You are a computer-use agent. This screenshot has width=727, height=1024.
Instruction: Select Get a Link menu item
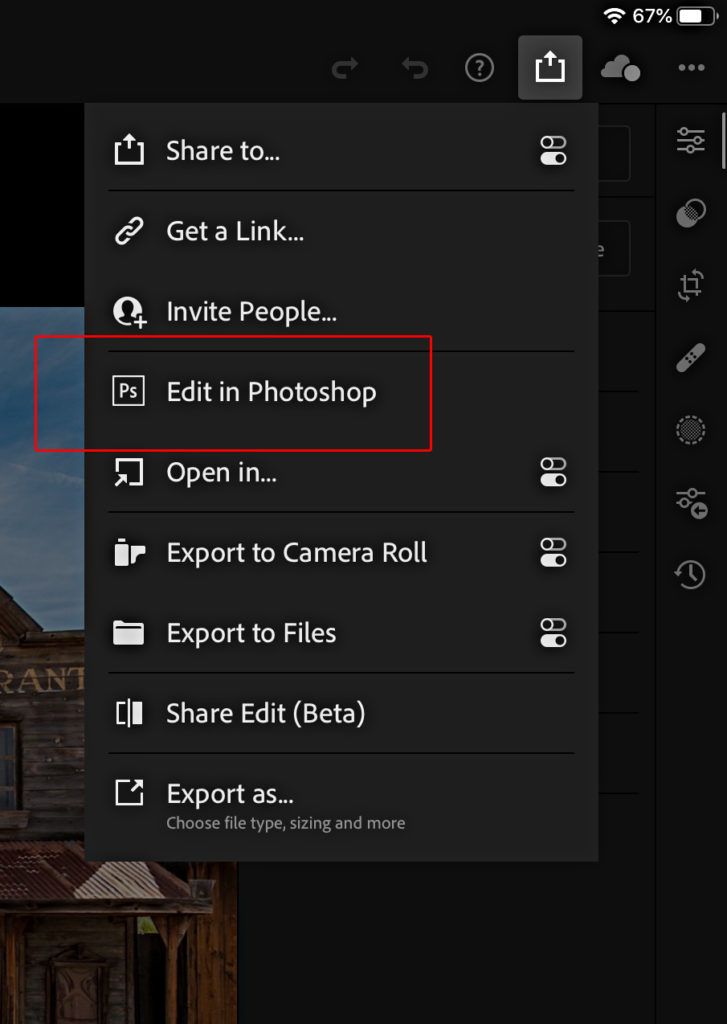tap(235, 231)
